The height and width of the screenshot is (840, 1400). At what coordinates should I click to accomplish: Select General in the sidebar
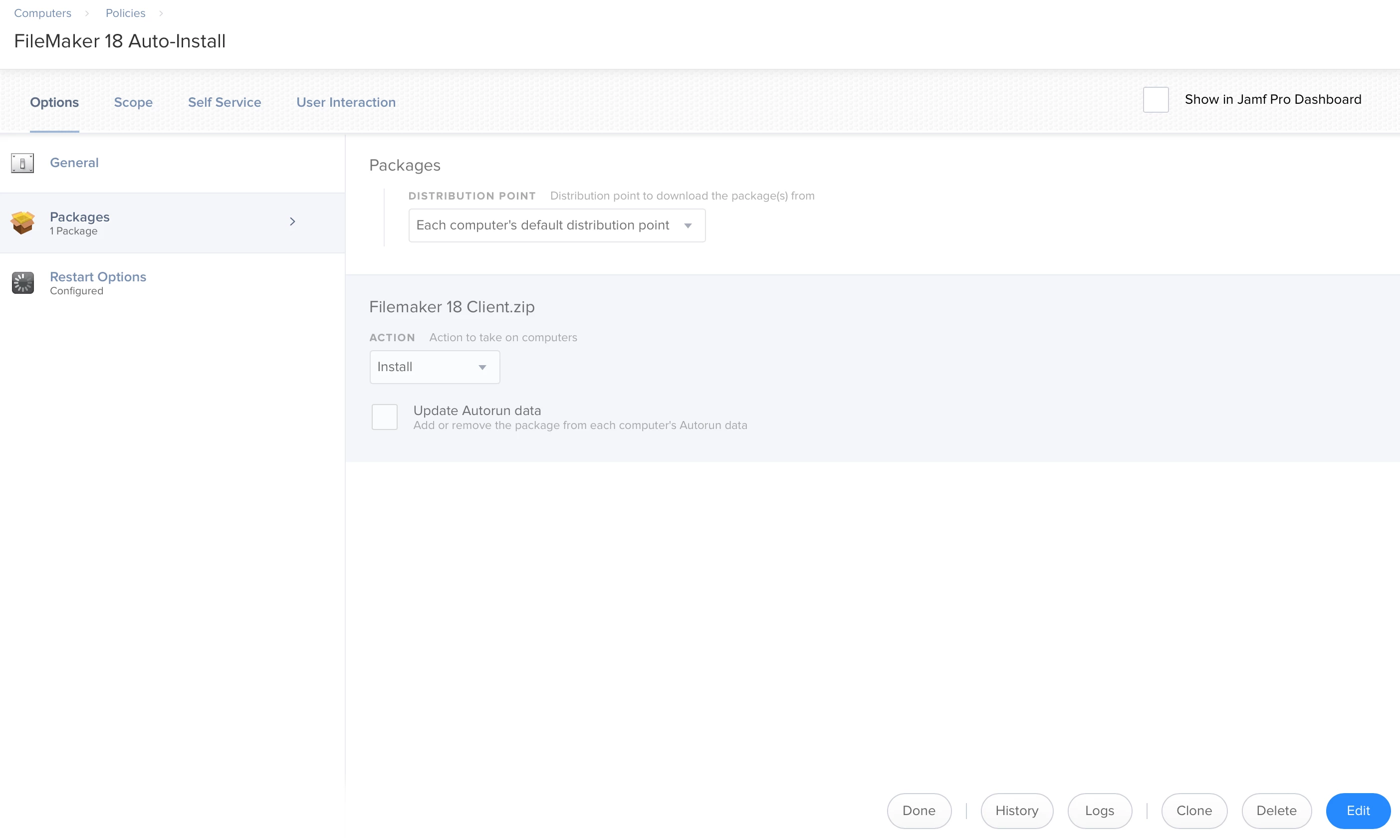pos(74,163)
